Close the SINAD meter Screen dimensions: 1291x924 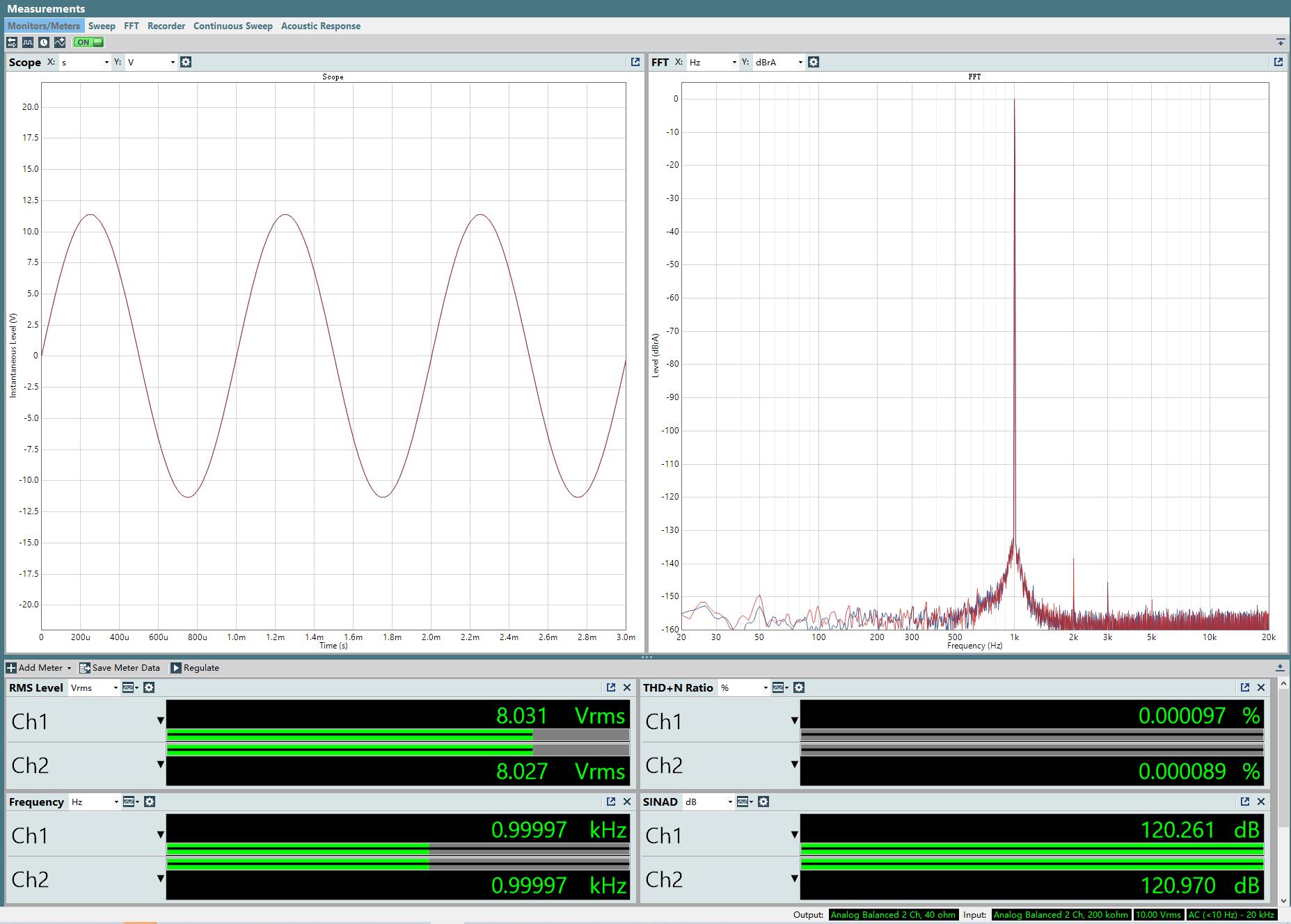click(x=1261, y=802)
